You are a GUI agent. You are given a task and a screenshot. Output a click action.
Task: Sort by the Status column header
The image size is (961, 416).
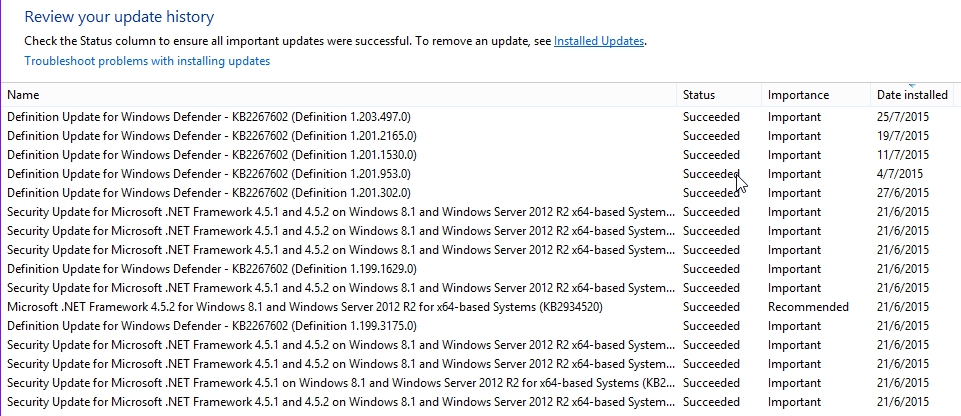pos(699,95)
